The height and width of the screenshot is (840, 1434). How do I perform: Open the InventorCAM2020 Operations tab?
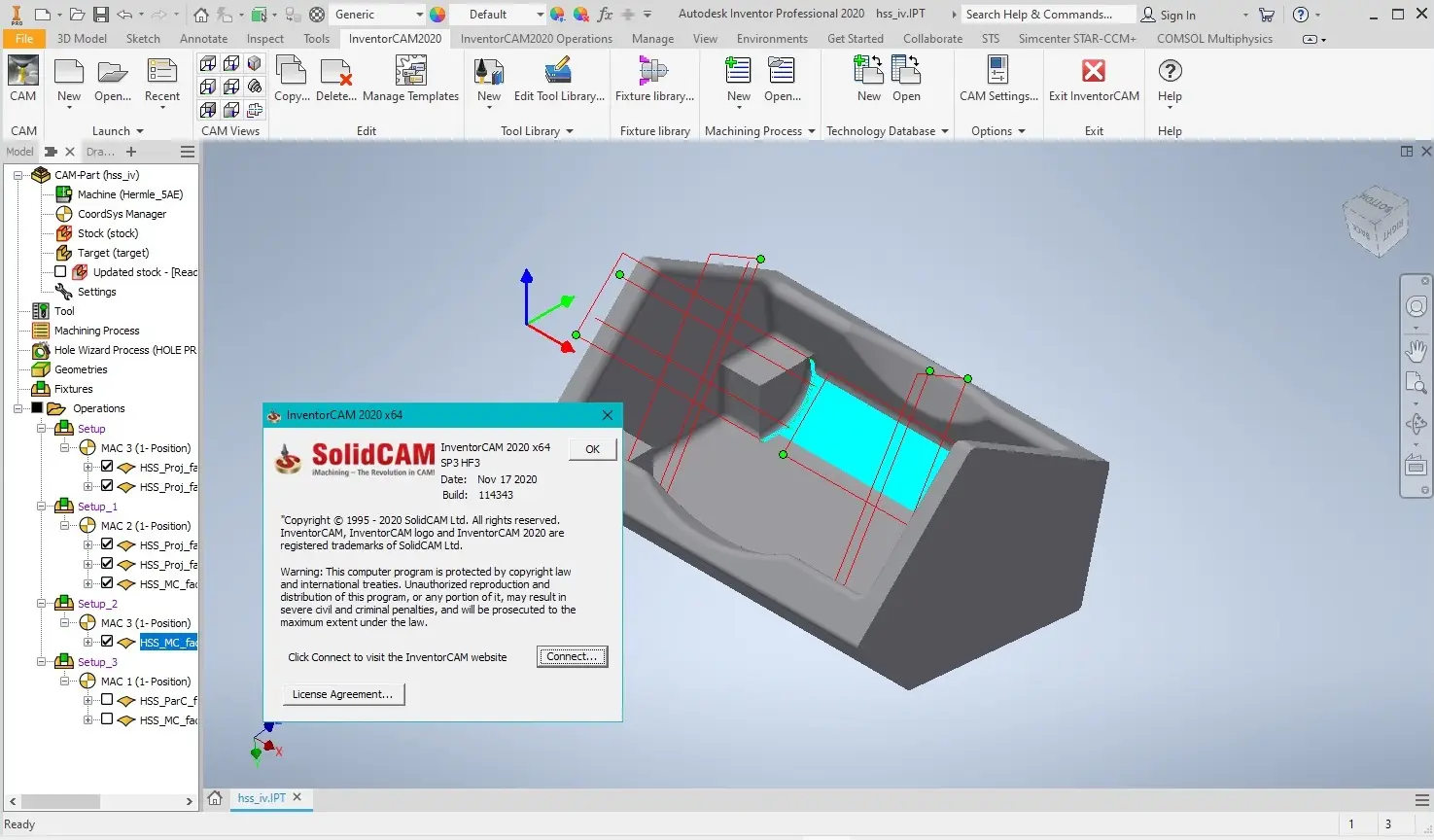pyautogui.click(x=537, y=39)
